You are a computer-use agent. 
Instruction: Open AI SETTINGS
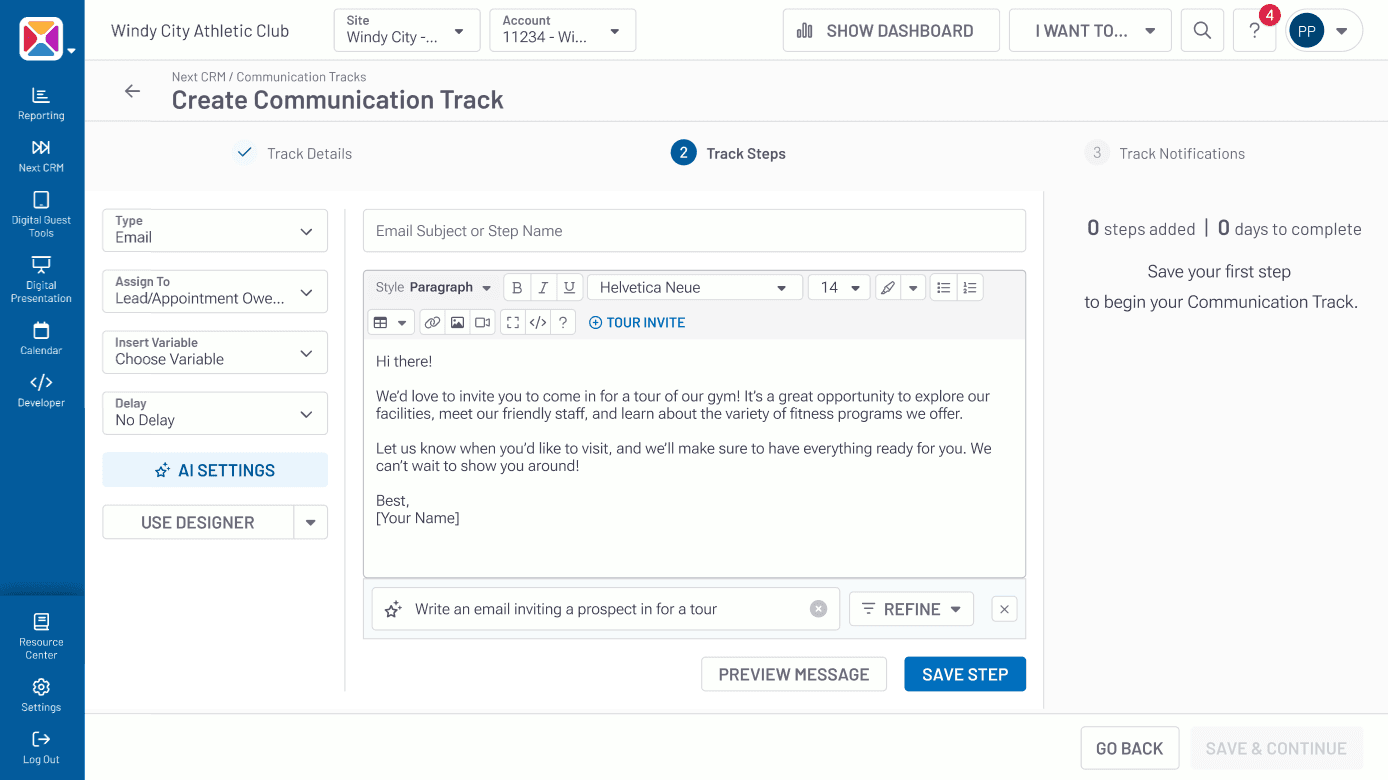coord(214,470)
